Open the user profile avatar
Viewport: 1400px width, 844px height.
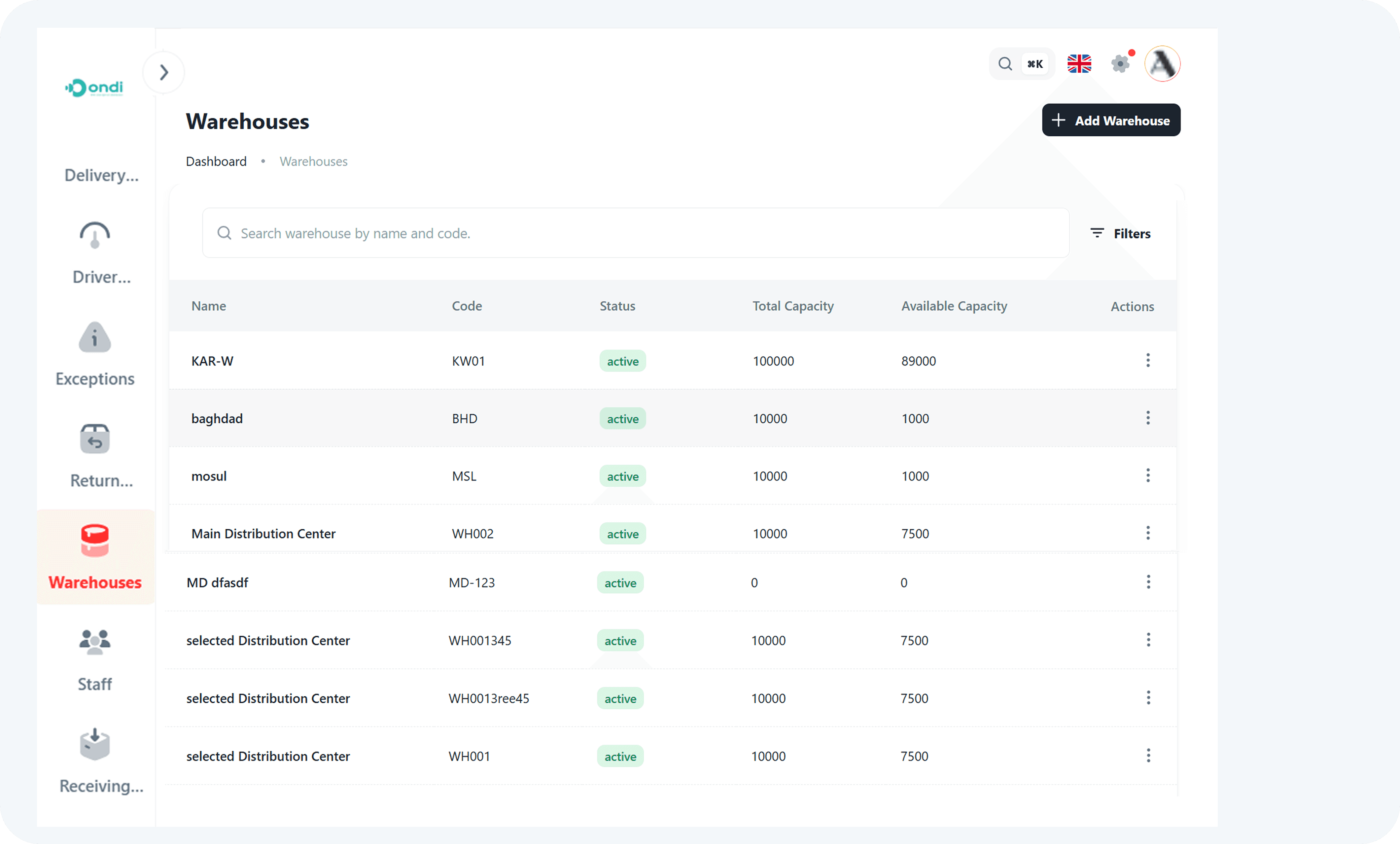(x=1162, y=64)
